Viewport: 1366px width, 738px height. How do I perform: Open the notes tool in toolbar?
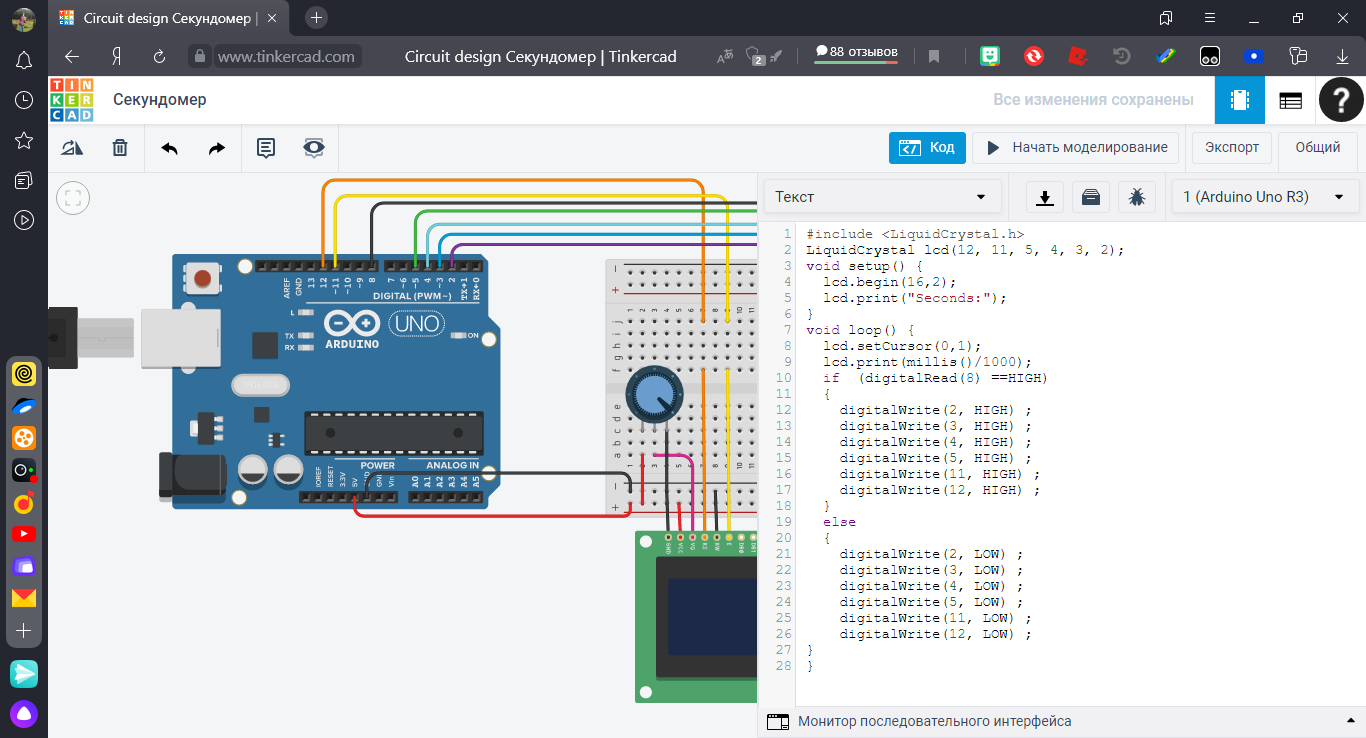[266, 148]
